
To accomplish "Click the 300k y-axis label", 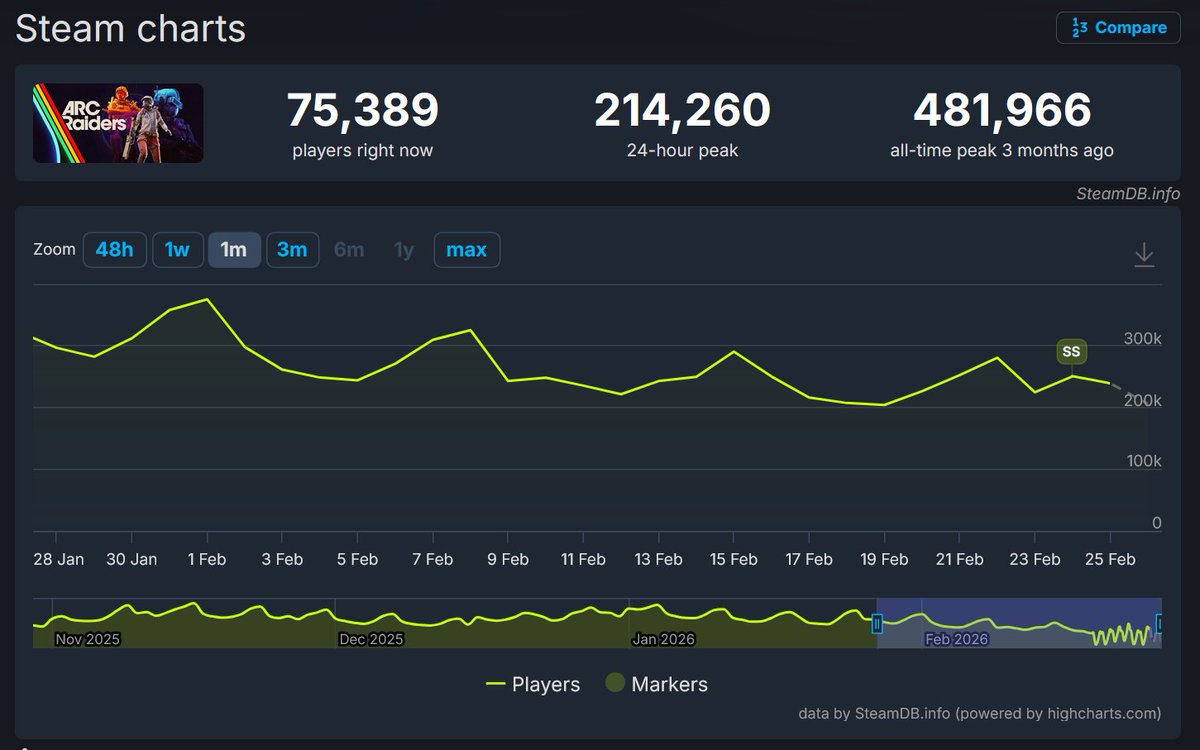I will (x=1142, y=339).
